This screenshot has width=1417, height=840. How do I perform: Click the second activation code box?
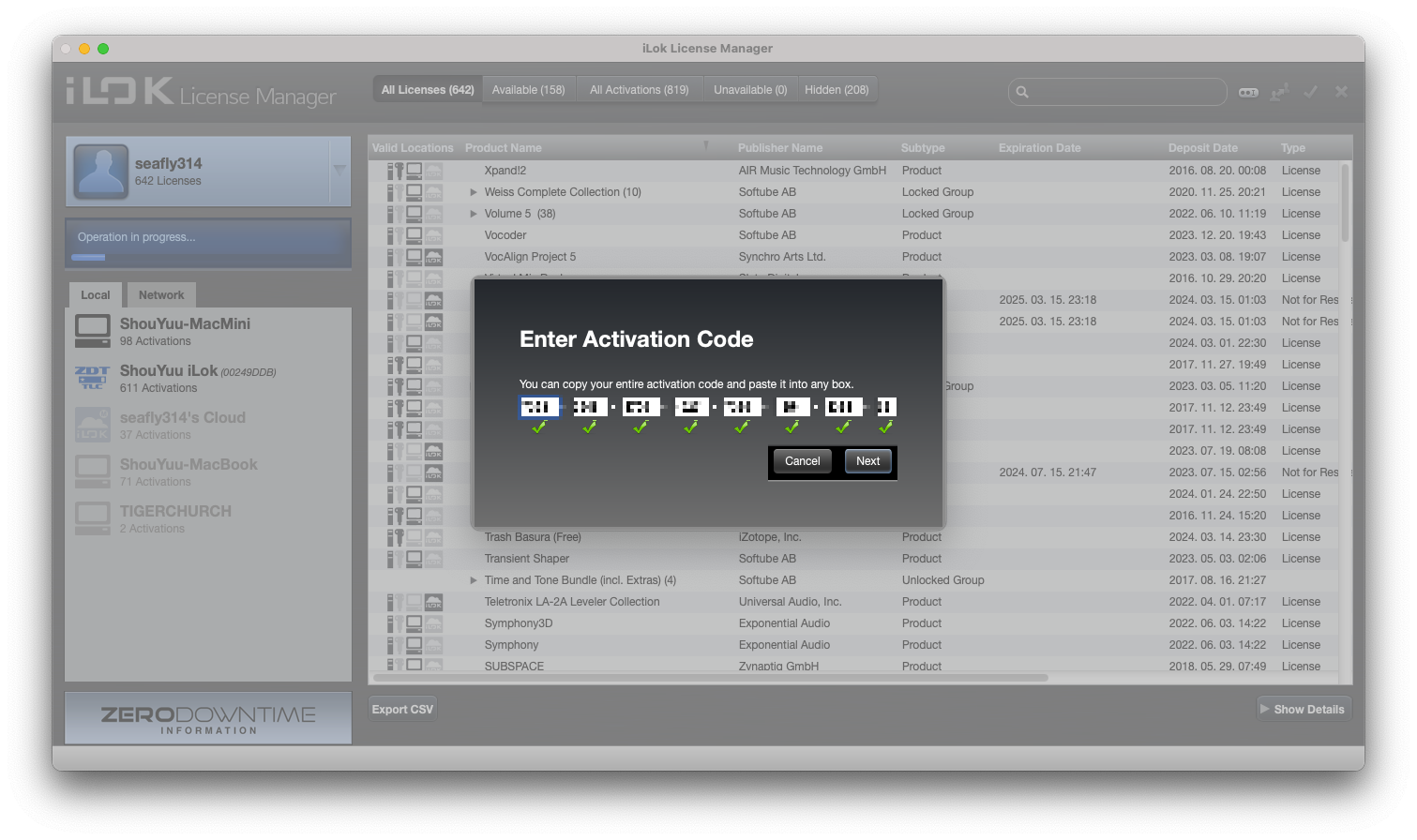590,407
